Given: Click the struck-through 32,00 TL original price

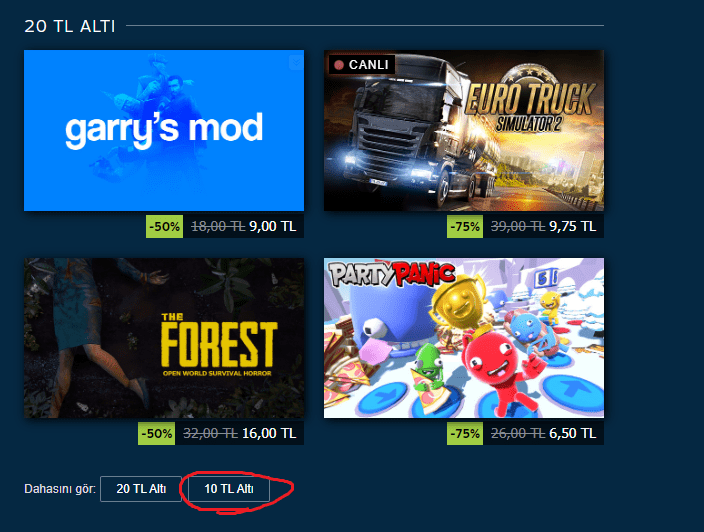Looking at the screenshot, I should pyautogui.click(x=210, y=433).
